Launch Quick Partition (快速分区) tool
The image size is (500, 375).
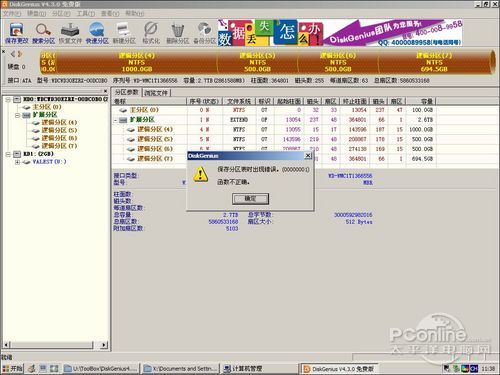(x=97, y=33)
